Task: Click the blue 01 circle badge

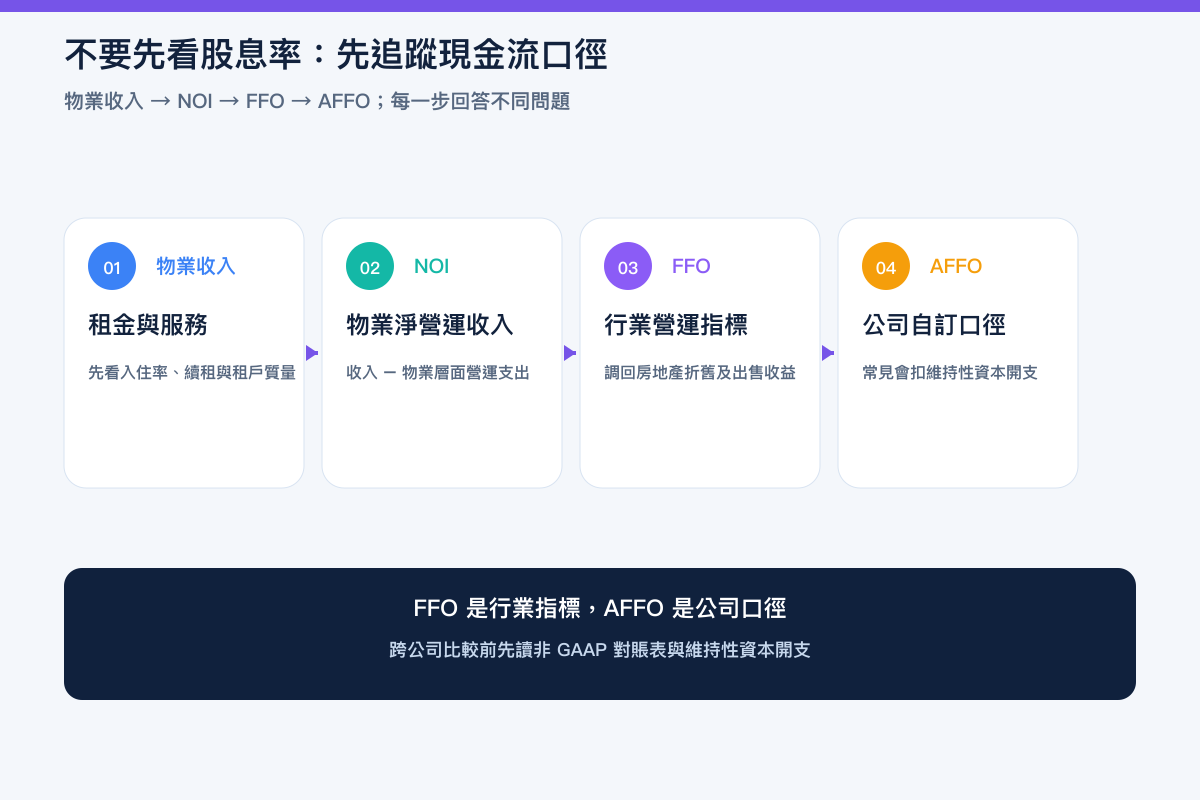Action: click(x=112, y=267)
